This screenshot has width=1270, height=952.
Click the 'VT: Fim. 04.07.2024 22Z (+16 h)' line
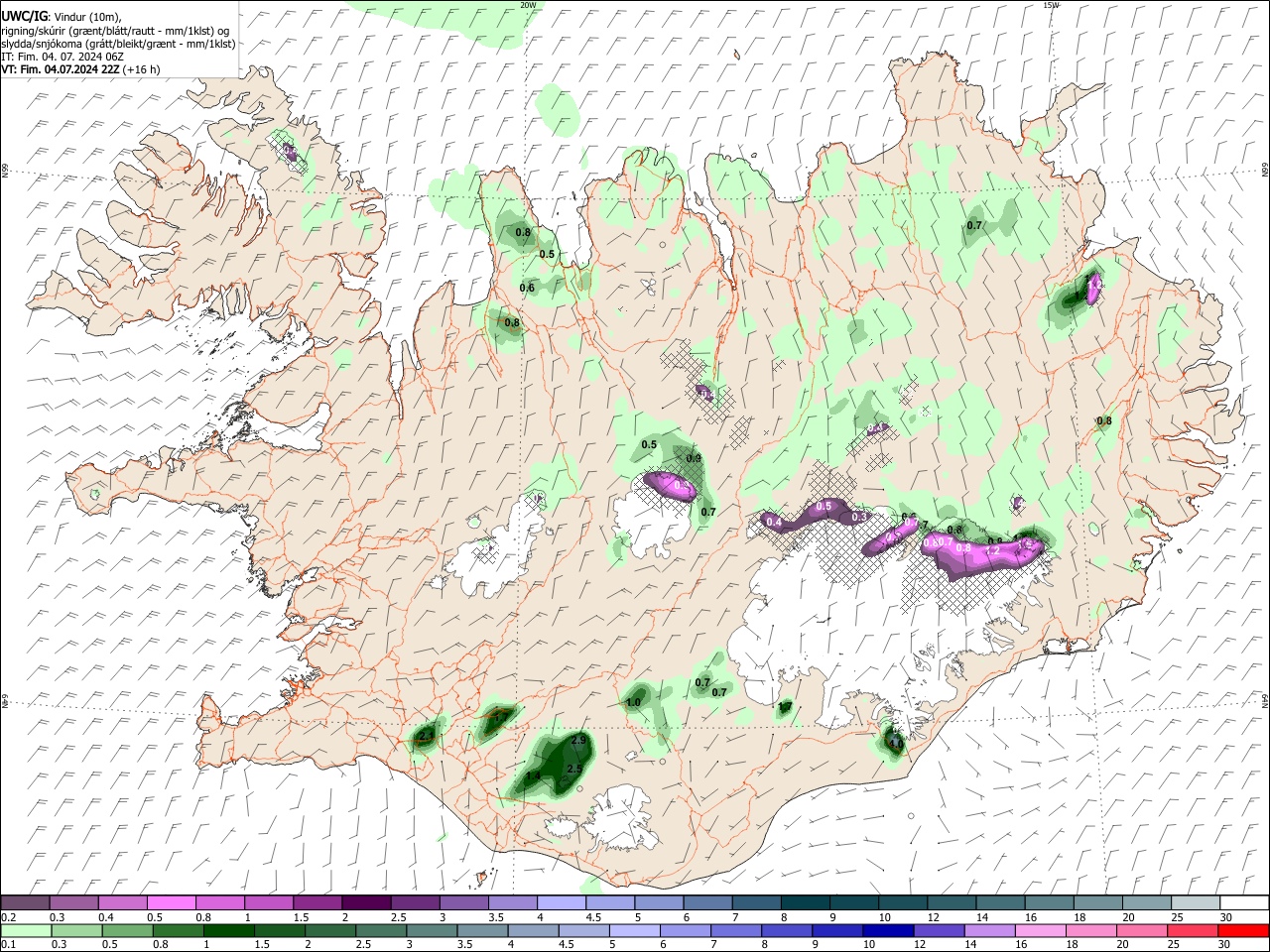point(80,69)
